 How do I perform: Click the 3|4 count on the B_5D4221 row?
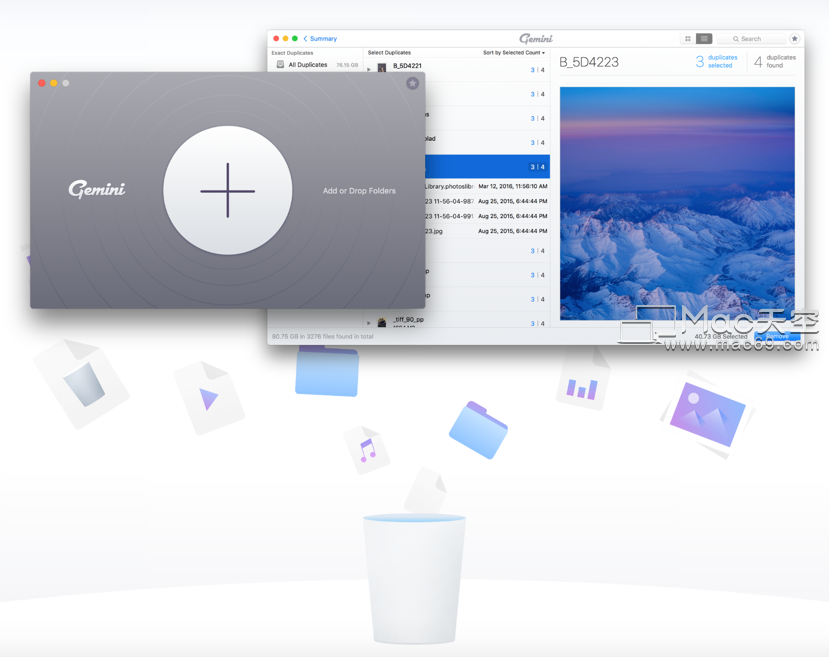pyautogui.click(x=537, y=70)
